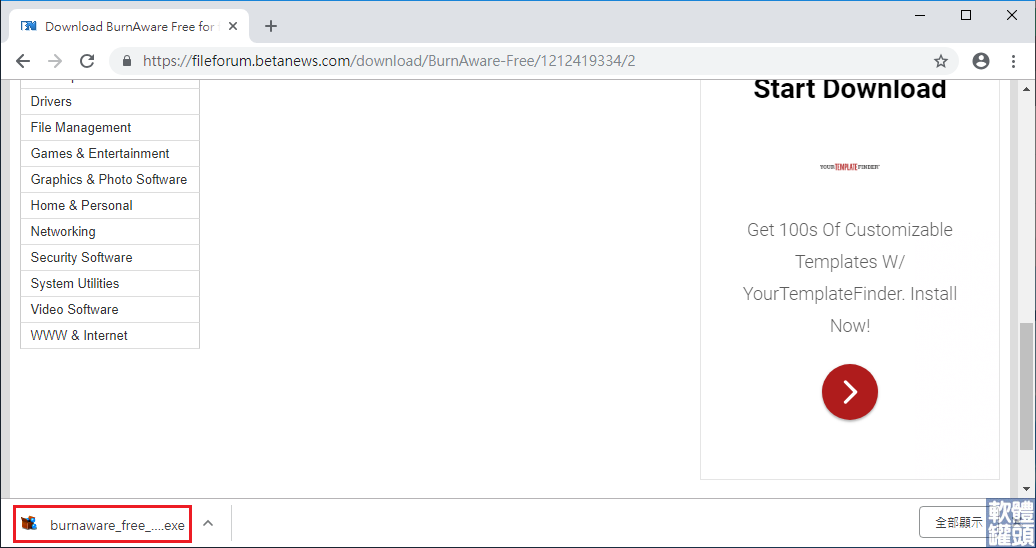
Task: Reload the current page
Action: [87, 61]
